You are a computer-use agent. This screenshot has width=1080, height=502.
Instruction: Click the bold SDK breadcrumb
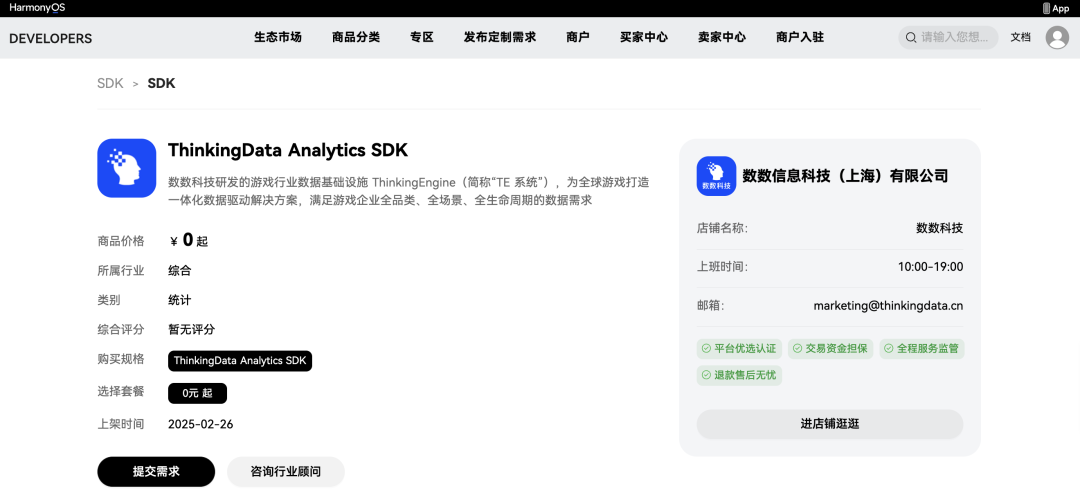click(161, 83)
